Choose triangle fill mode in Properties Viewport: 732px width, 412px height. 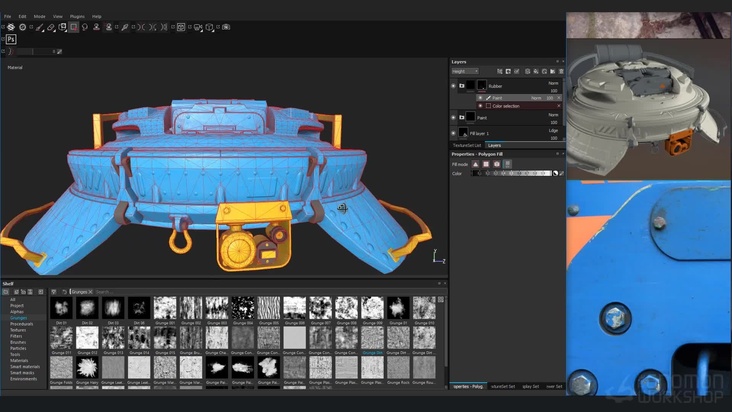[x=476, y=164]
